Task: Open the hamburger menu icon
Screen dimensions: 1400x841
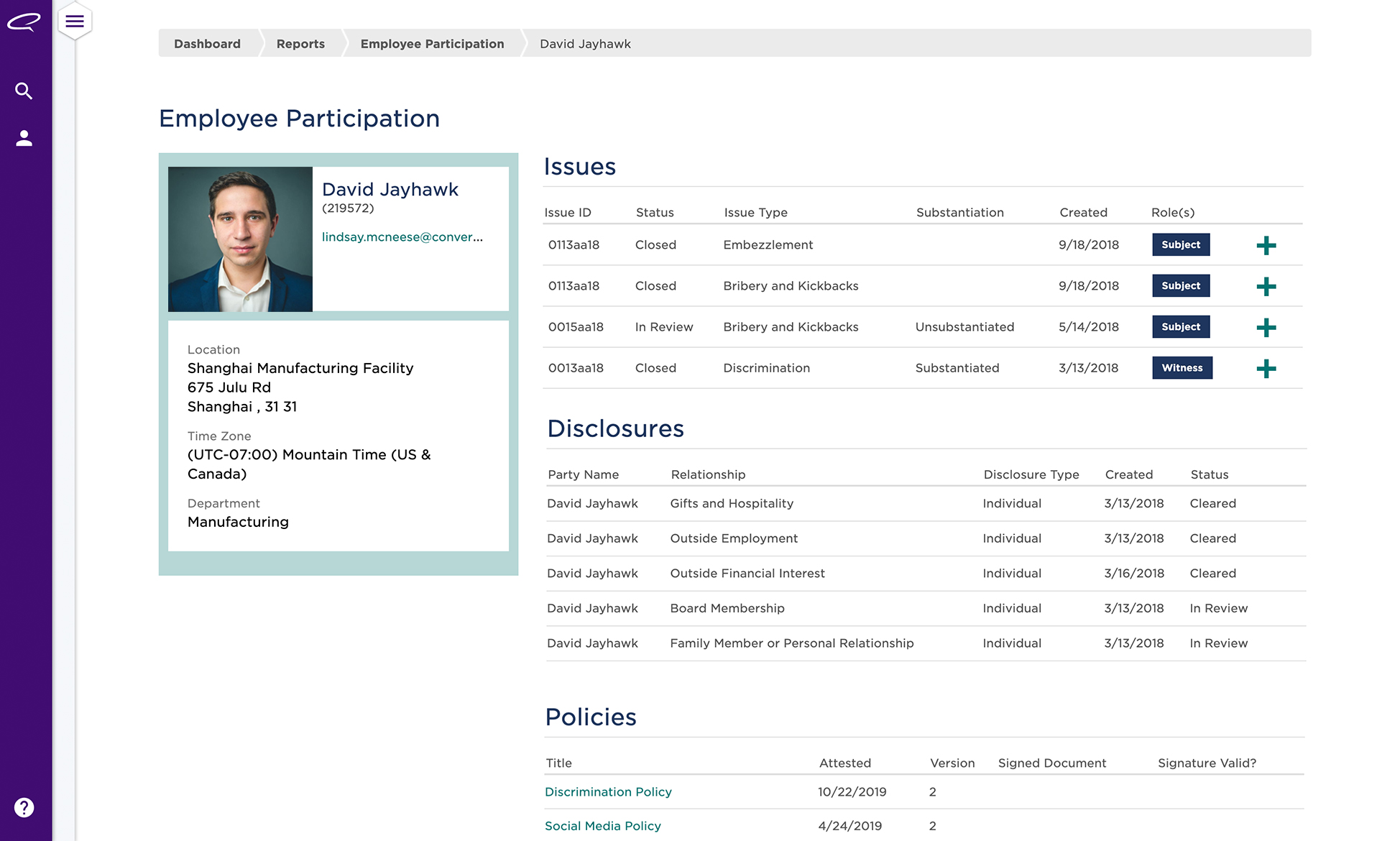Action: [75, 21]
